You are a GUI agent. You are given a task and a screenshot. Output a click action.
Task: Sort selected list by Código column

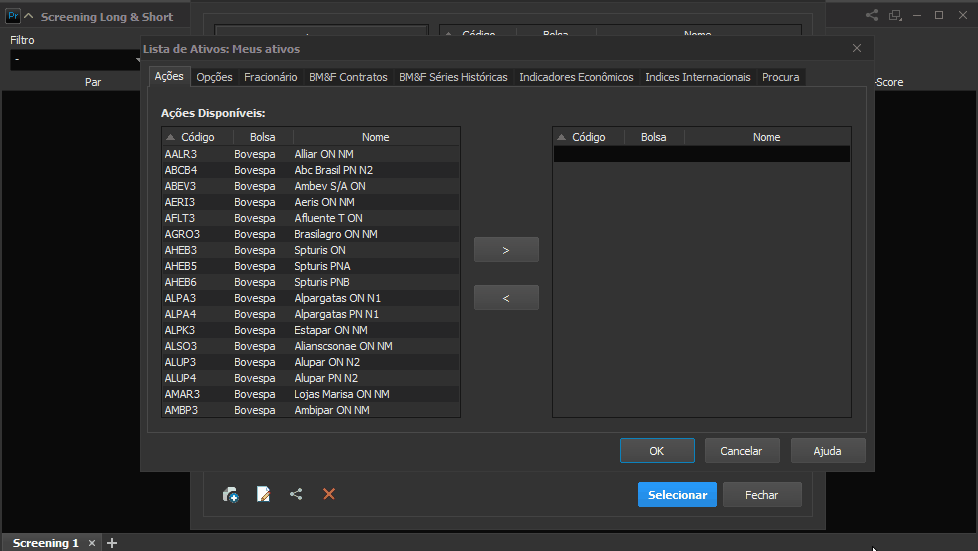pyautogui.click(x=589, y=137)
